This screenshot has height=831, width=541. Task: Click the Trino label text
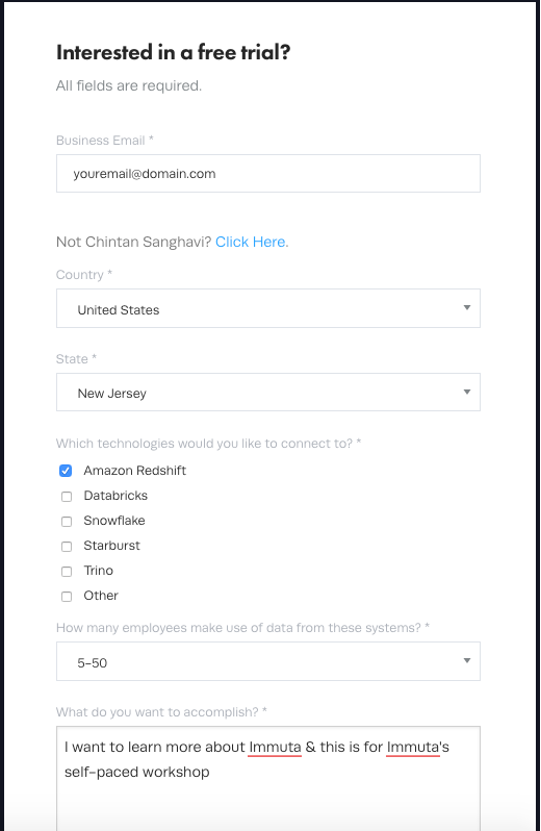coord(98,570)
